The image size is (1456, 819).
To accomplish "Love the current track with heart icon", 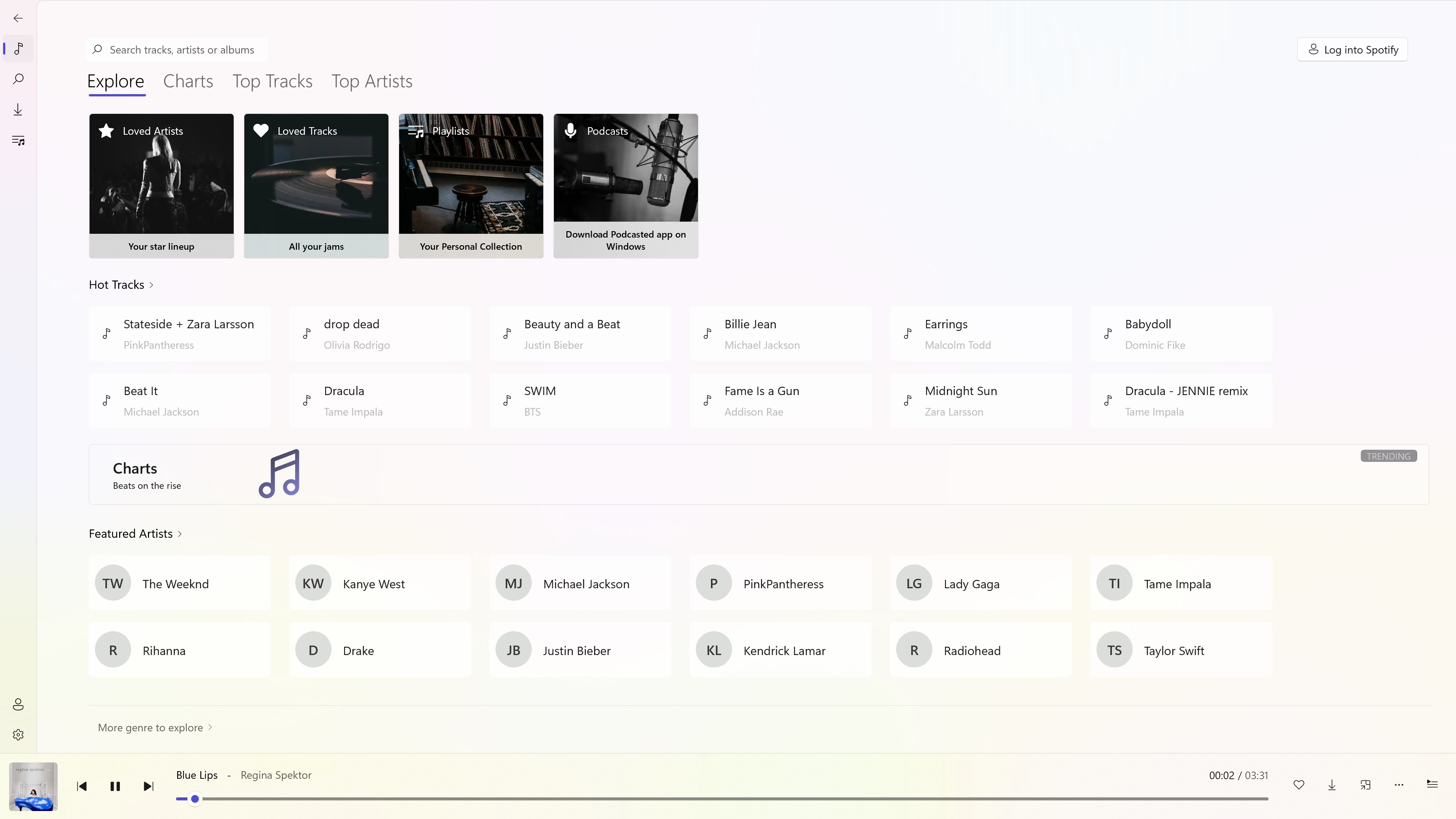I will tap(1299, 784).
